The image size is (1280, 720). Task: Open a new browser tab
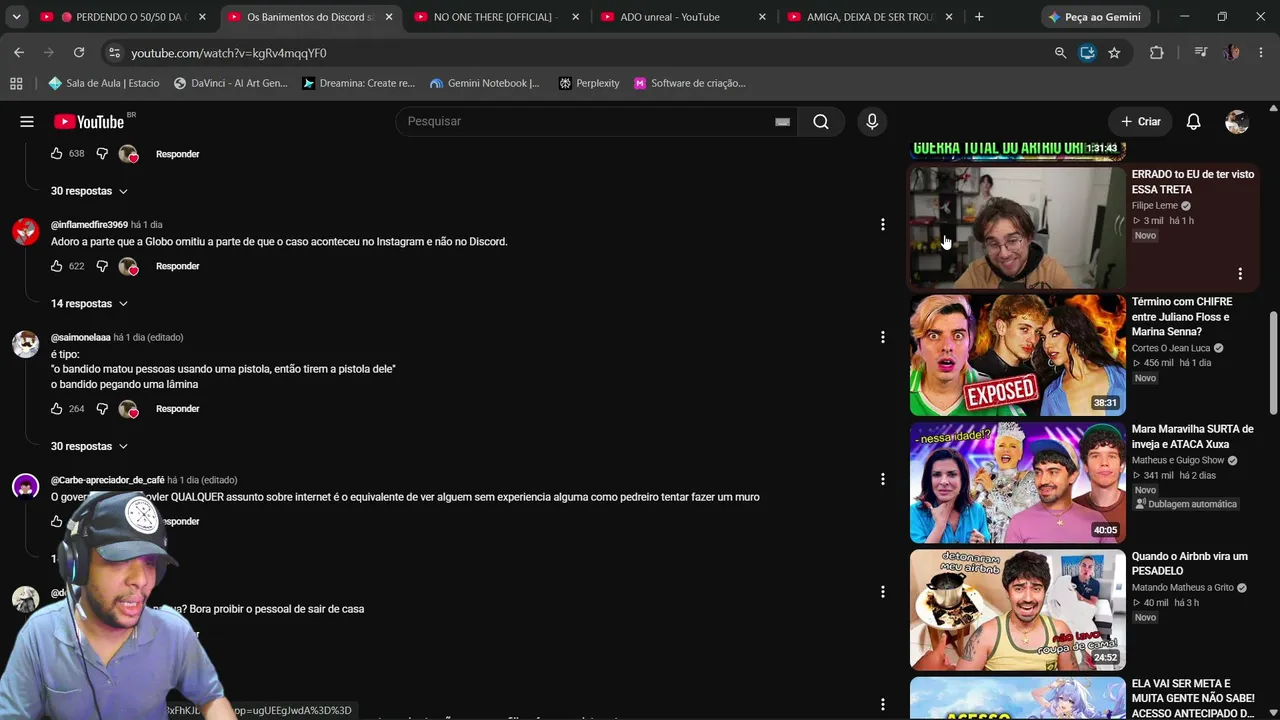click(979, 17)
